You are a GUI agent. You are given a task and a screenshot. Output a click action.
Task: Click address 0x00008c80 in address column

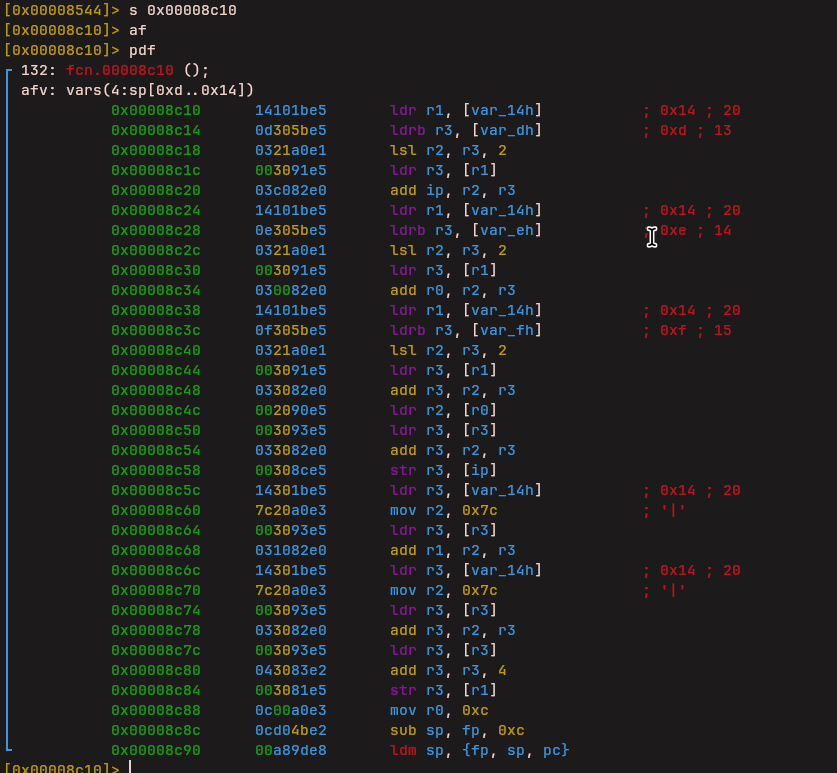click(x=155, y=670)
